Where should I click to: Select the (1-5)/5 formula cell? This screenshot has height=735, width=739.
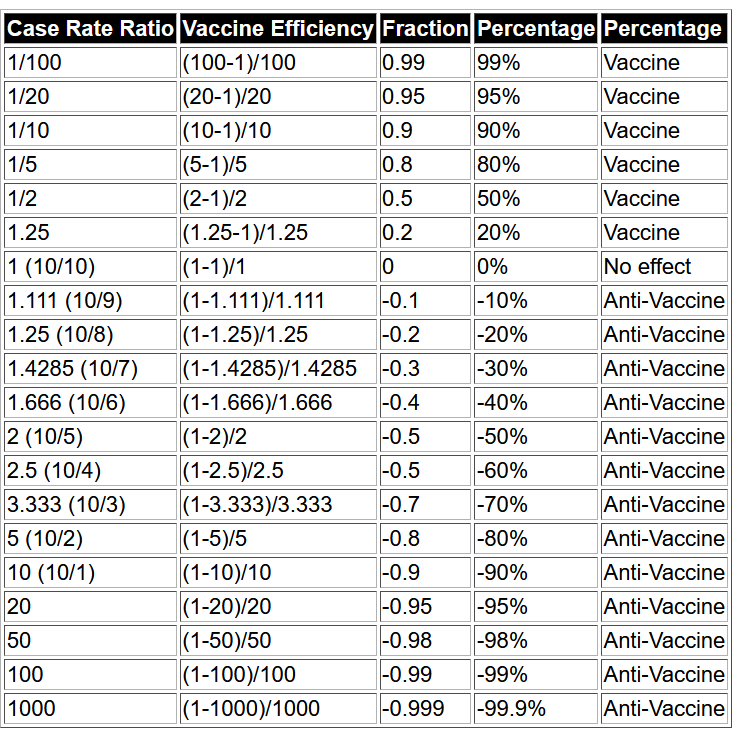[x=278, y=539]
